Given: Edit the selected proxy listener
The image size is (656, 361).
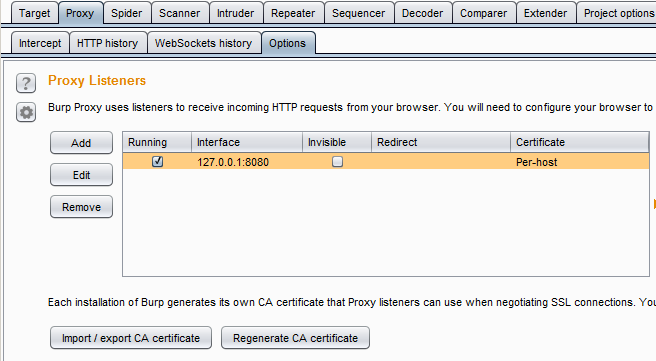Looking at the screenshot, I should (81, 175).
